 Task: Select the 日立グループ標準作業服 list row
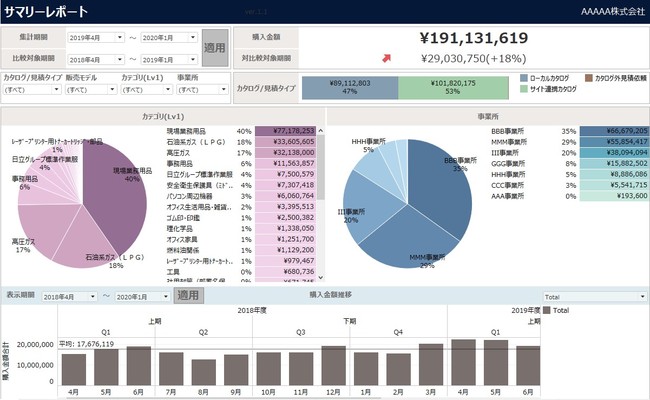(x=241, y=174)
